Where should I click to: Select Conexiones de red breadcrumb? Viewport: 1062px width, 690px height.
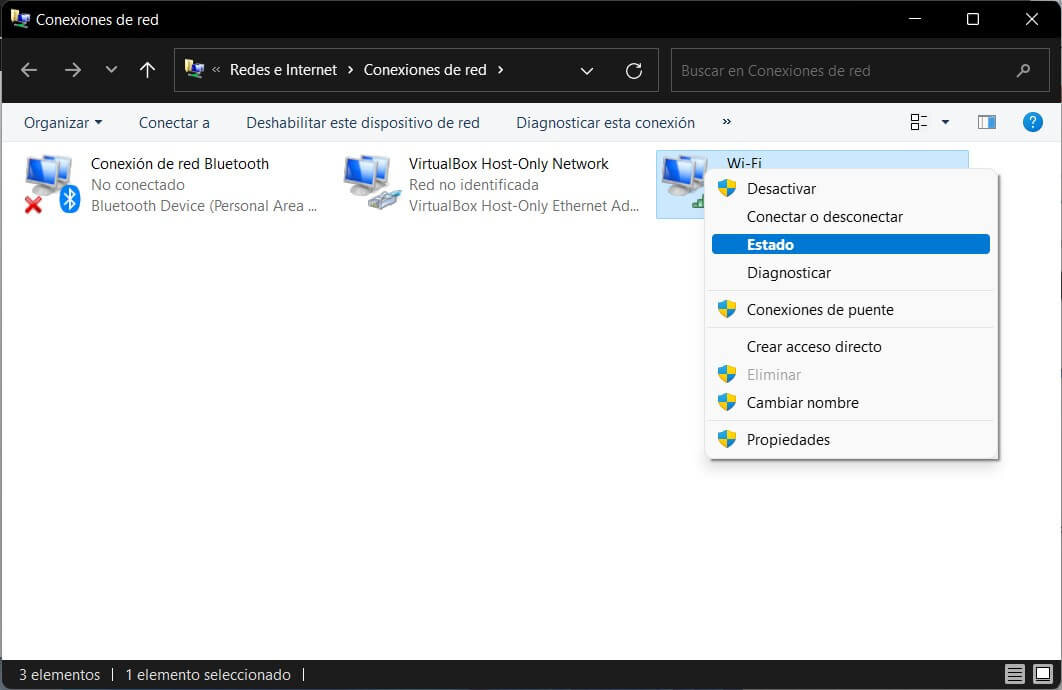pos(425,70)
